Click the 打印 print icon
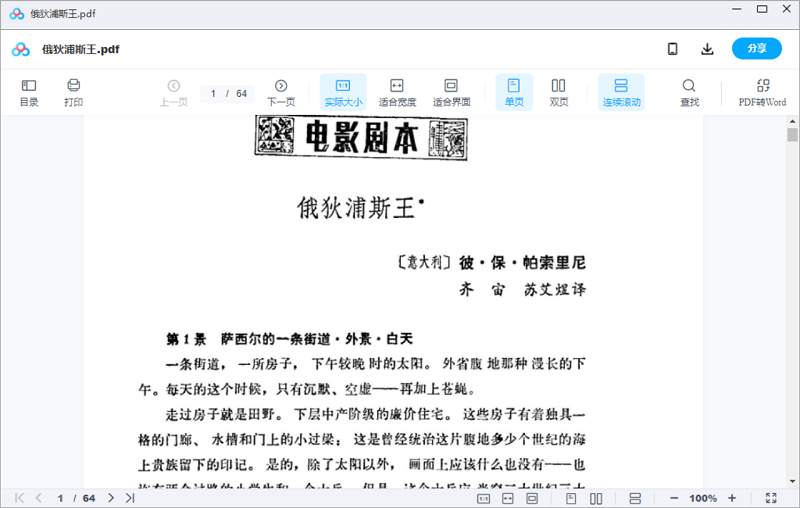This screenshot has height=508, width=800. (x=73, y=92)
